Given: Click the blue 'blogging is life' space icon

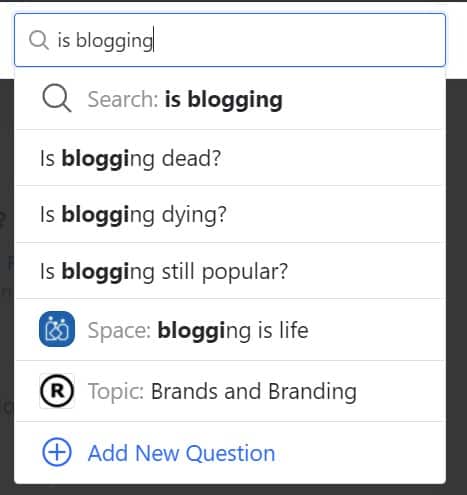Looking at the screenshot, I should 57,329.
